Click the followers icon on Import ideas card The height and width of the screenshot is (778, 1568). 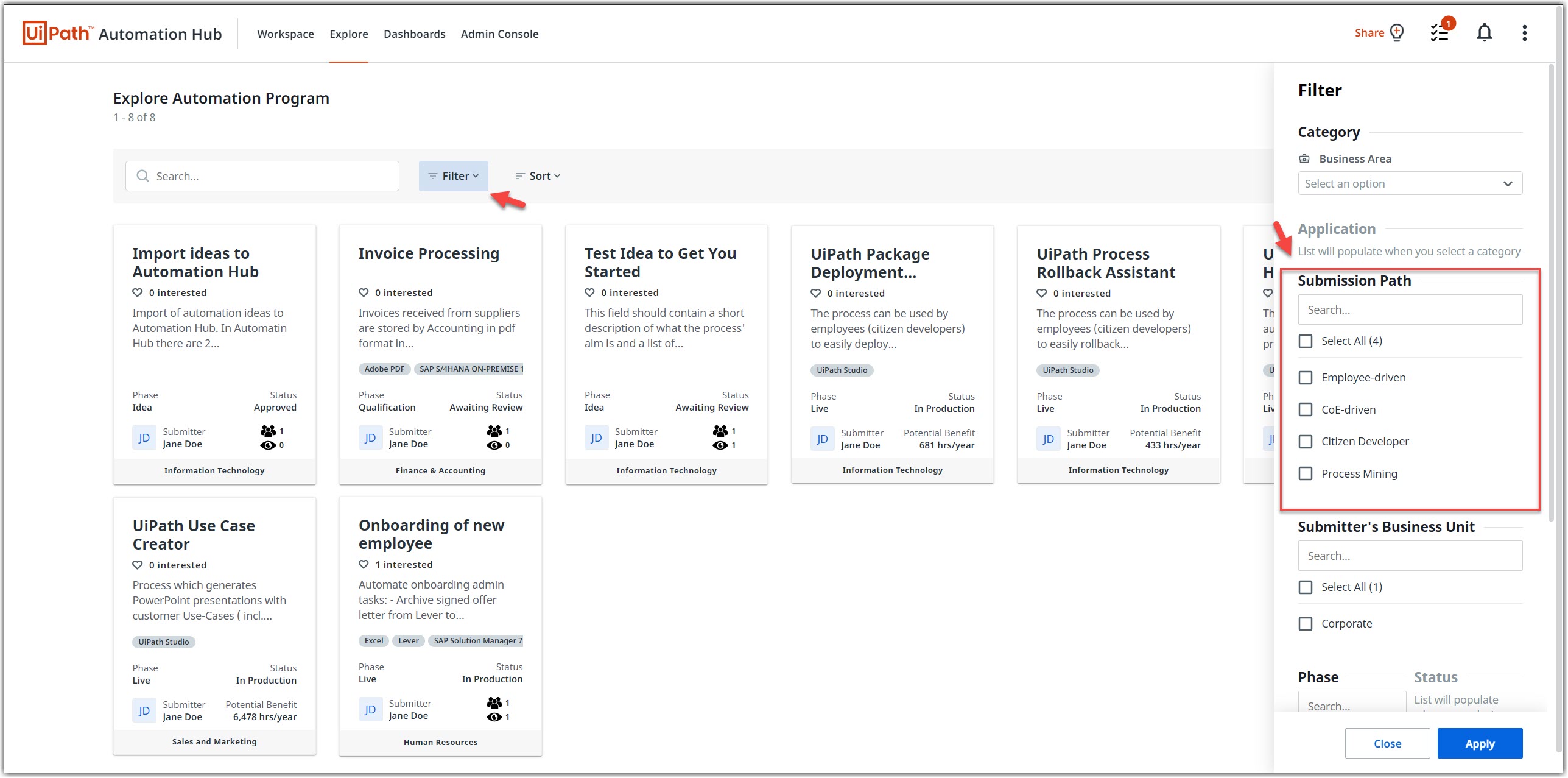[268, 431]
